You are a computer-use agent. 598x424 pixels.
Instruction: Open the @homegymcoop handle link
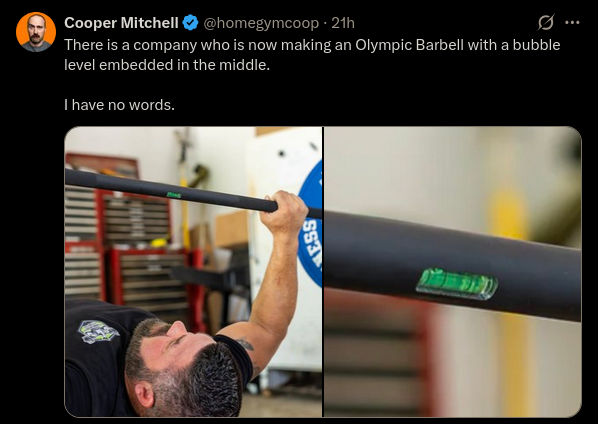[x=261, y=23]
